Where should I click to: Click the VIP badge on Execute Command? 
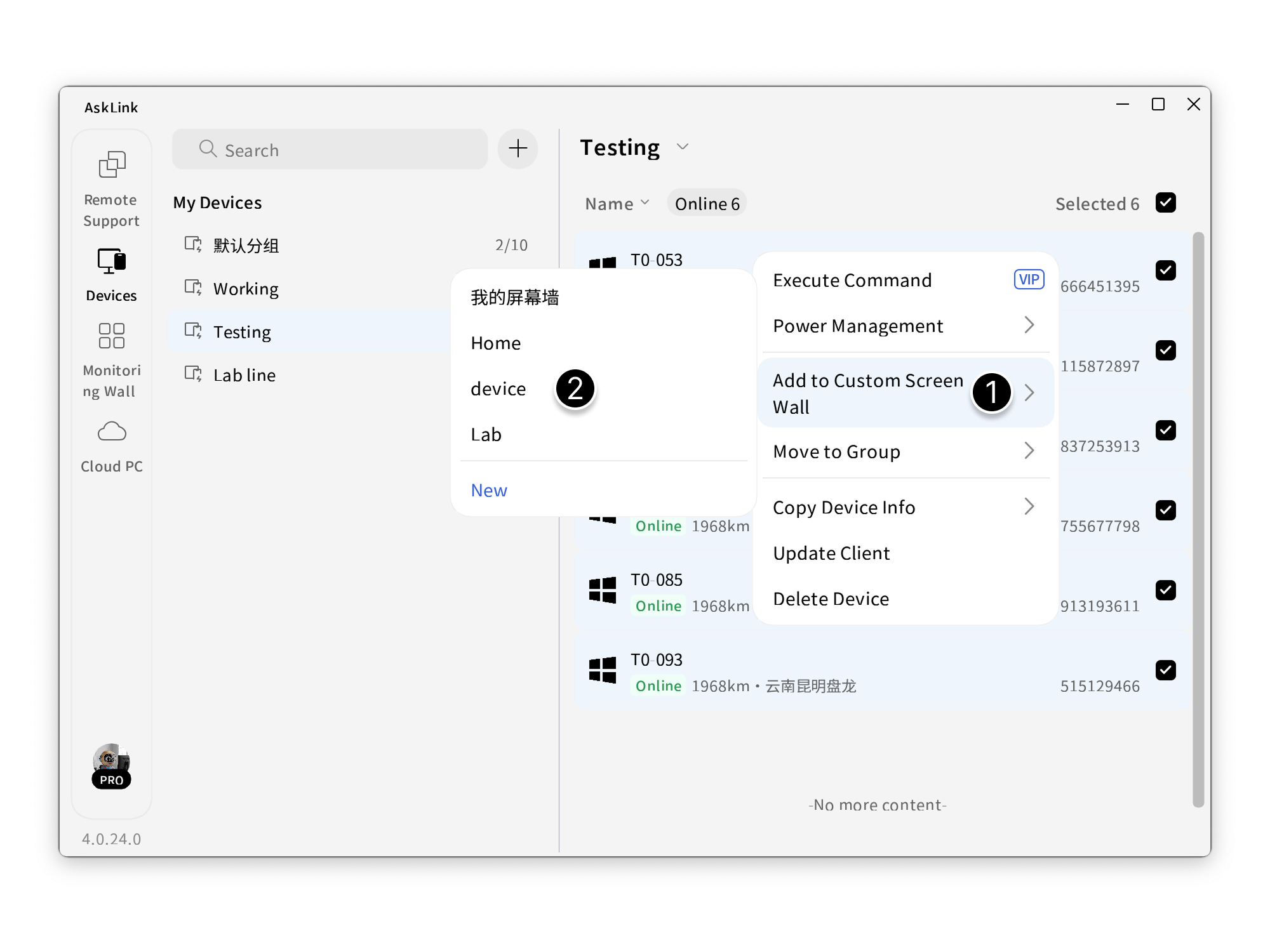tap(1029, 280)
